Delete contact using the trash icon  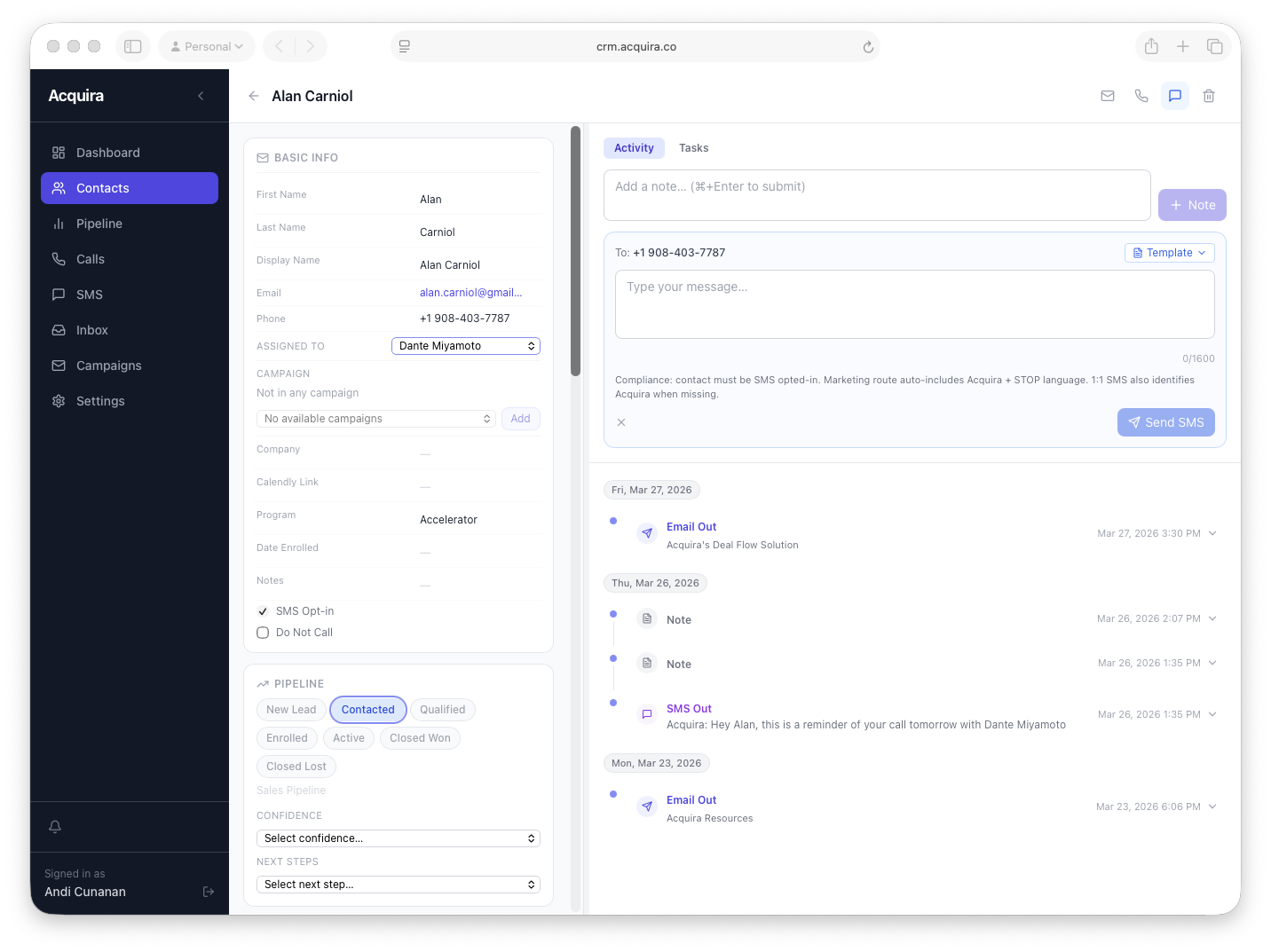1208,95
